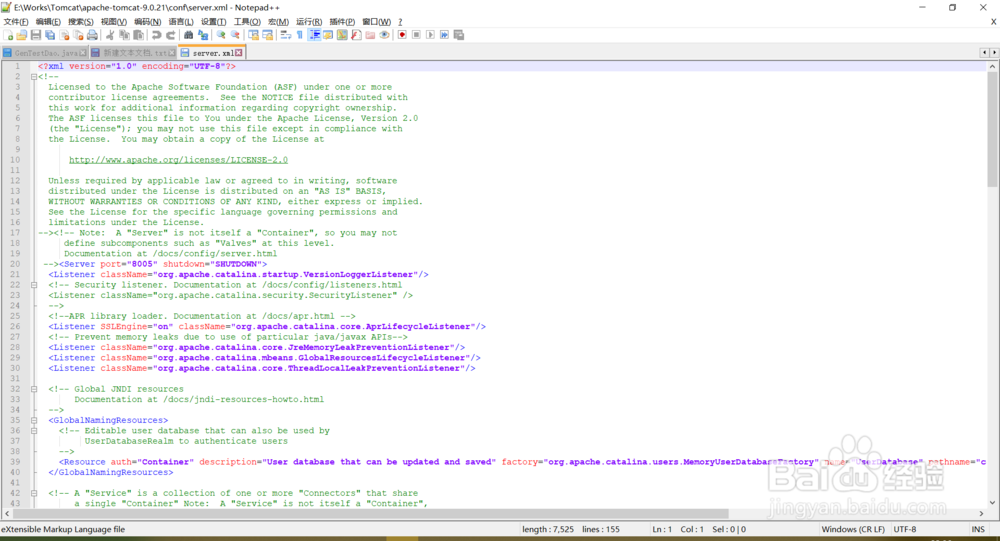Toggle show all characters (pilcrow) icon

click(300, 35)
